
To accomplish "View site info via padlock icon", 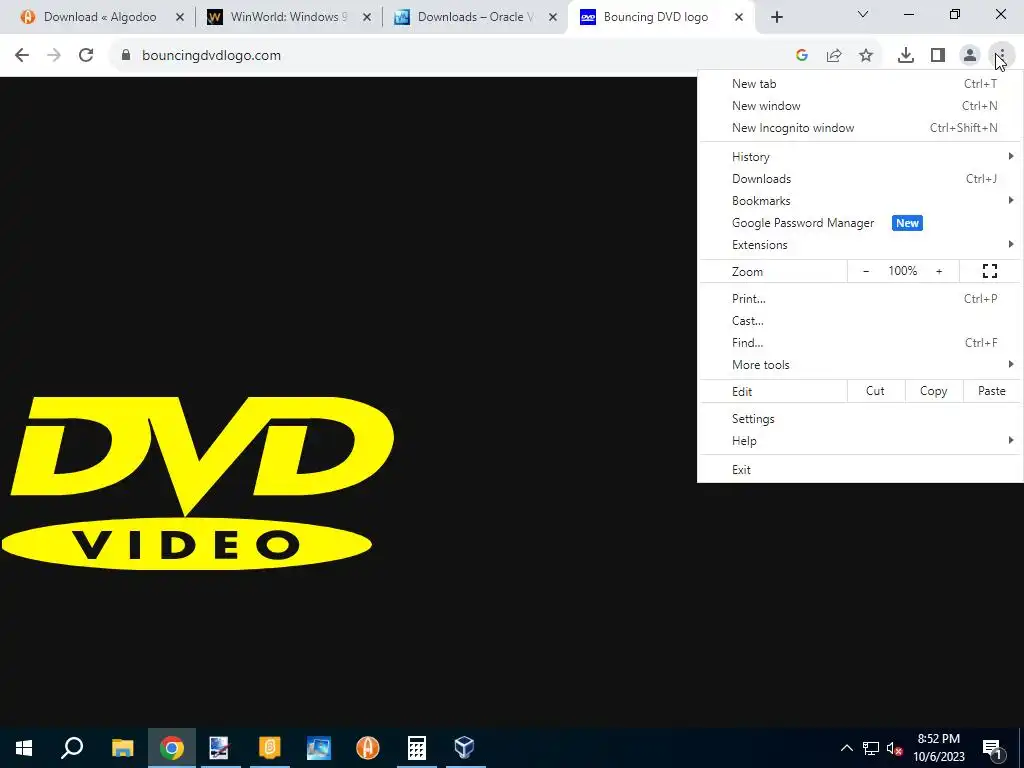I will click(x=126, y=56).
